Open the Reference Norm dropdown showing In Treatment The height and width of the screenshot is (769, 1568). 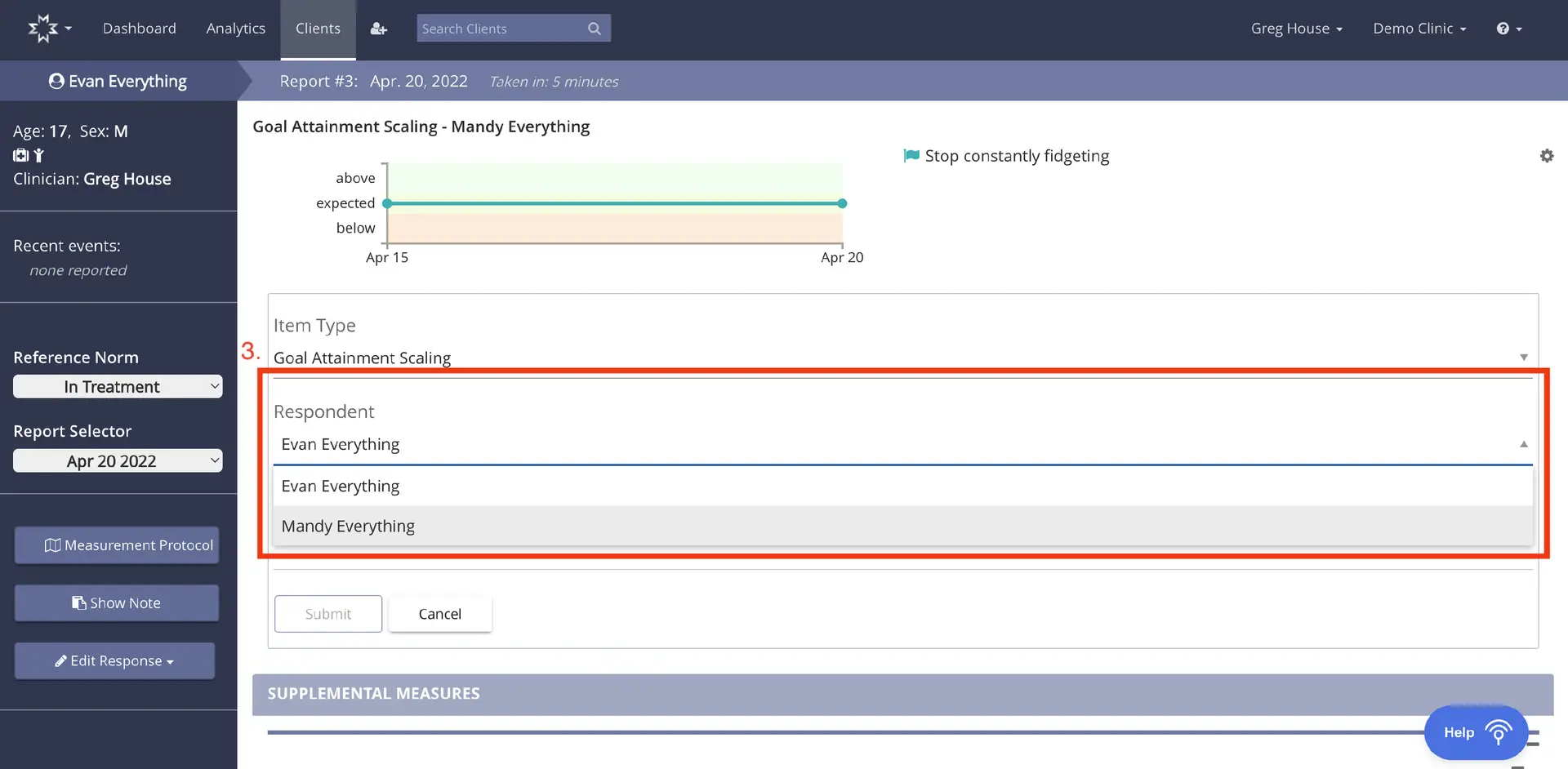click(x=118, y=386)
